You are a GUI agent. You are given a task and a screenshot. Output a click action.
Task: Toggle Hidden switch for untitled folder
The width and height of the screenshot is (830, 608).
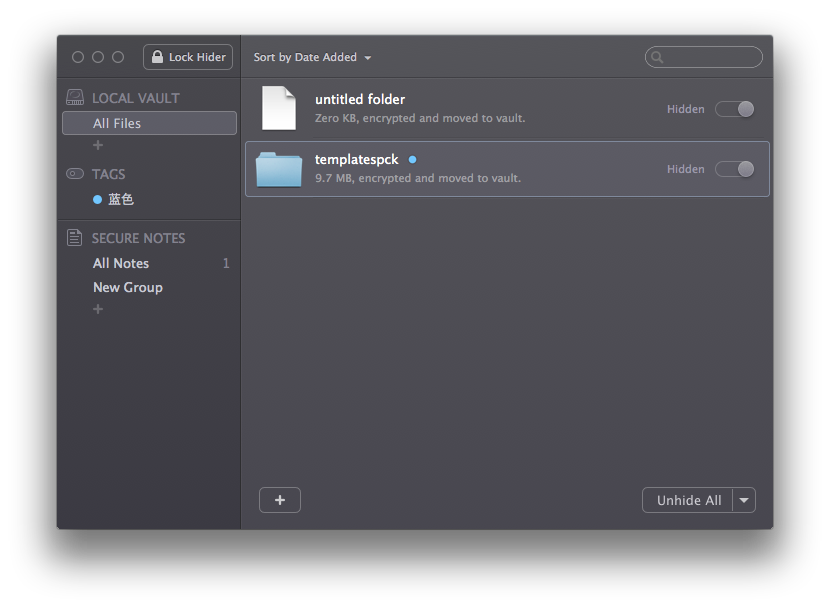coord(735,109)
